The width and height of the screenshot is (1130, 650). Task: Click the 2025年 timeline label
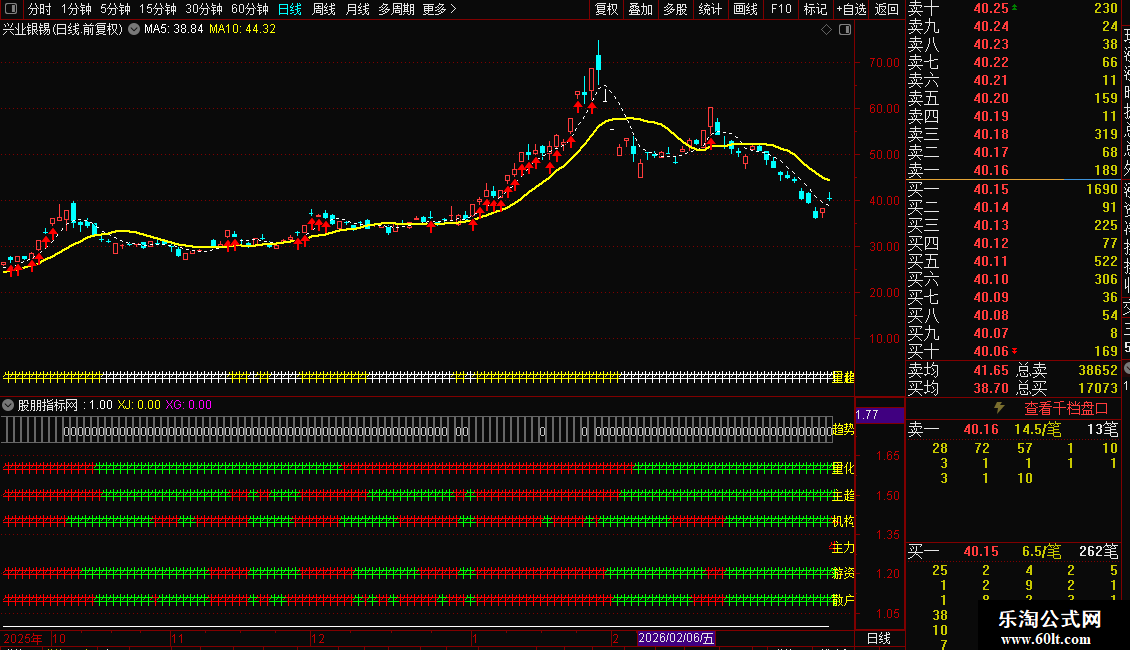pos(23,638)
